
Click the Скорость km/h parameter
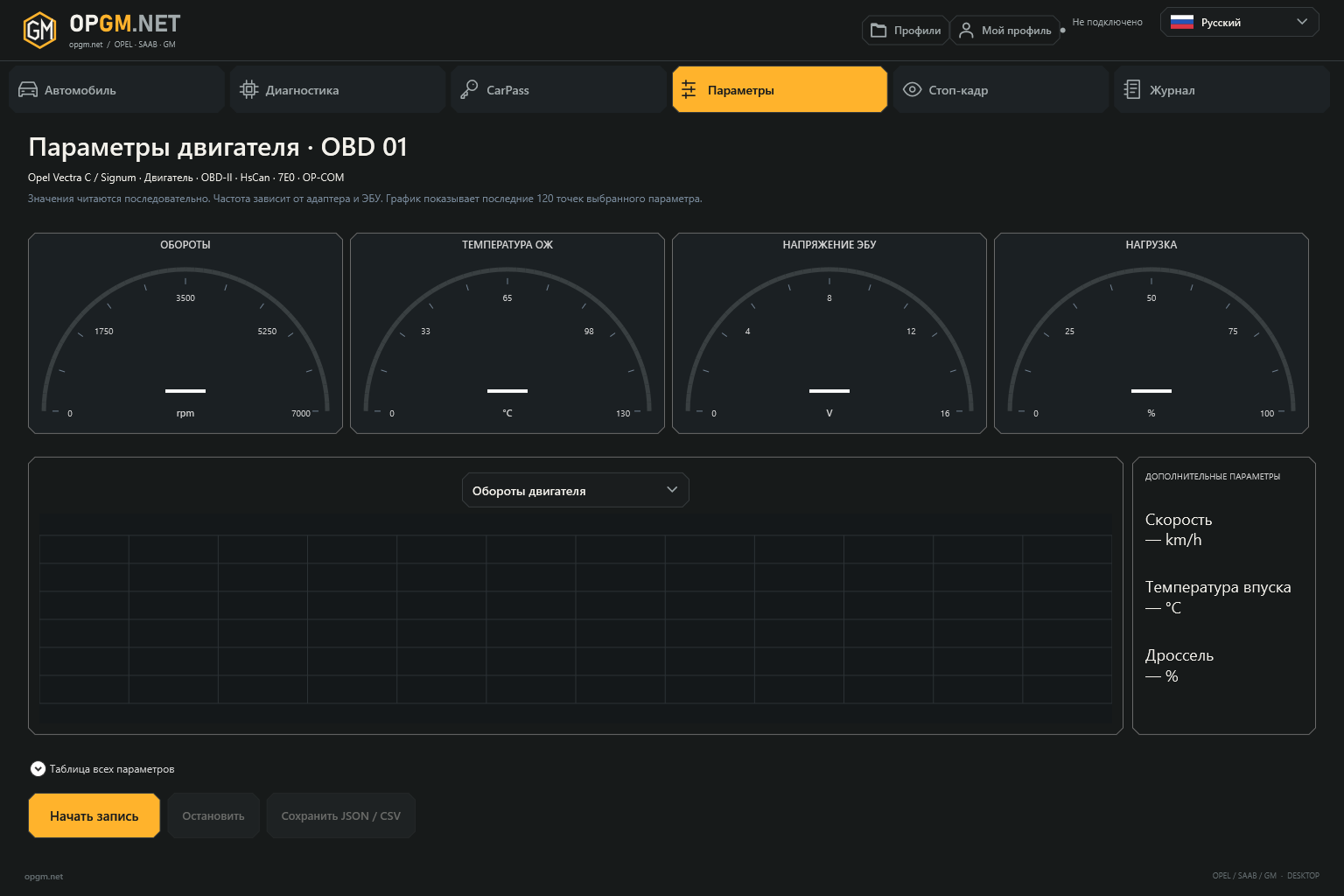click(x=1179, y=529)
